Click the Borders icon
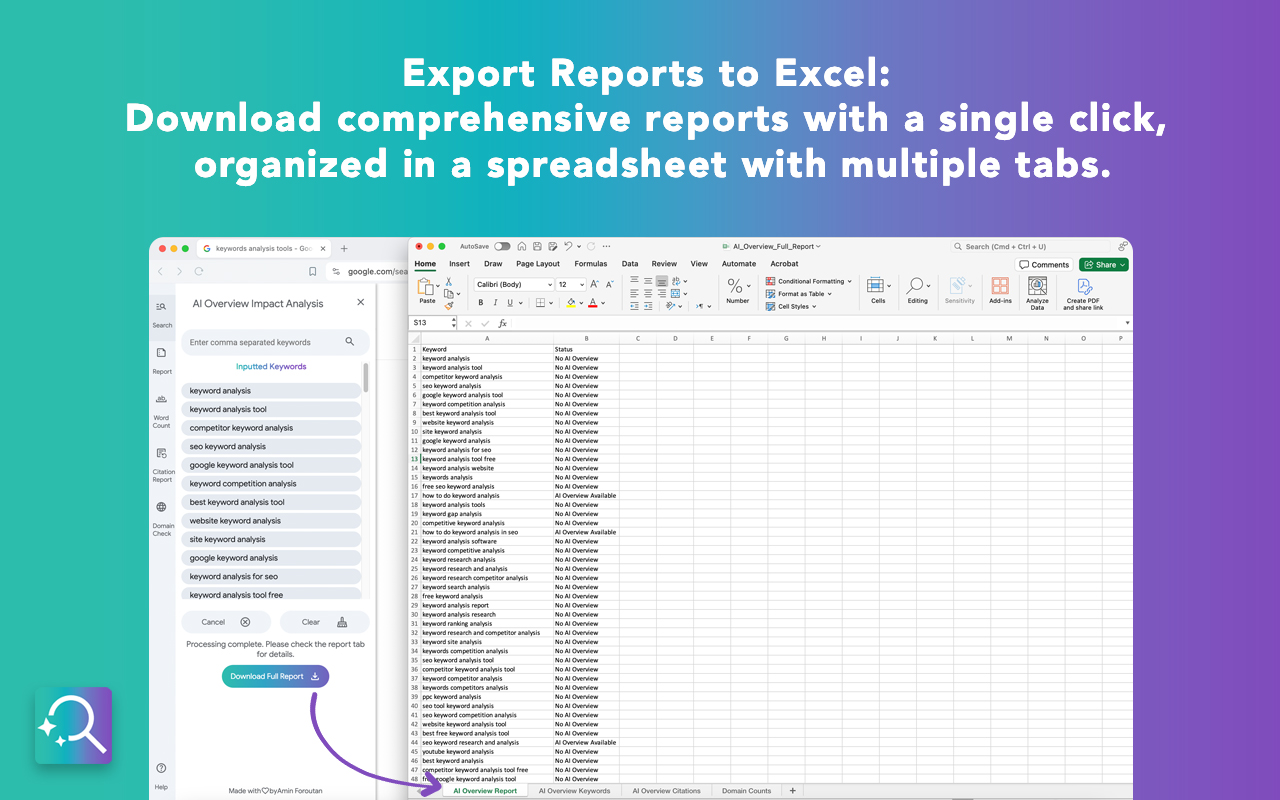1280x800 pixels. [x=540, y=303]
